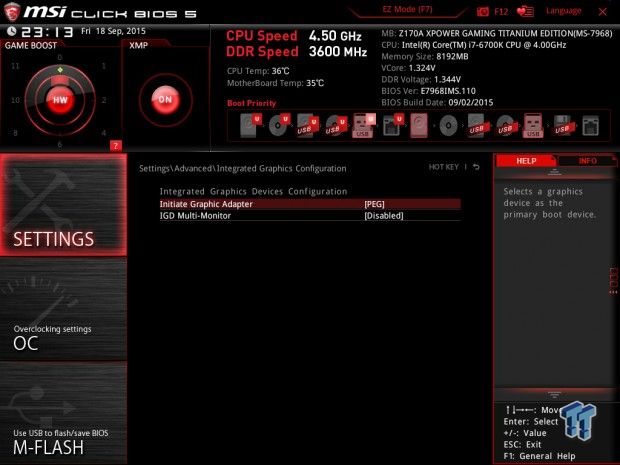Image resolution: width=620 pixels, height=465 pixels.
Task: Open the SETTINGS section
Action: click(63, 204)
